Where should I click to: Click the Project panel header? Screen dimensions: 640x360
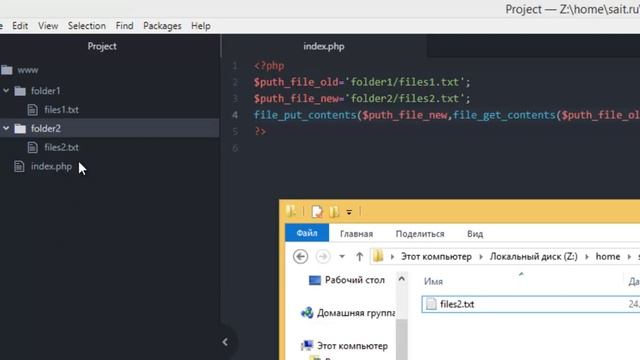102,46
